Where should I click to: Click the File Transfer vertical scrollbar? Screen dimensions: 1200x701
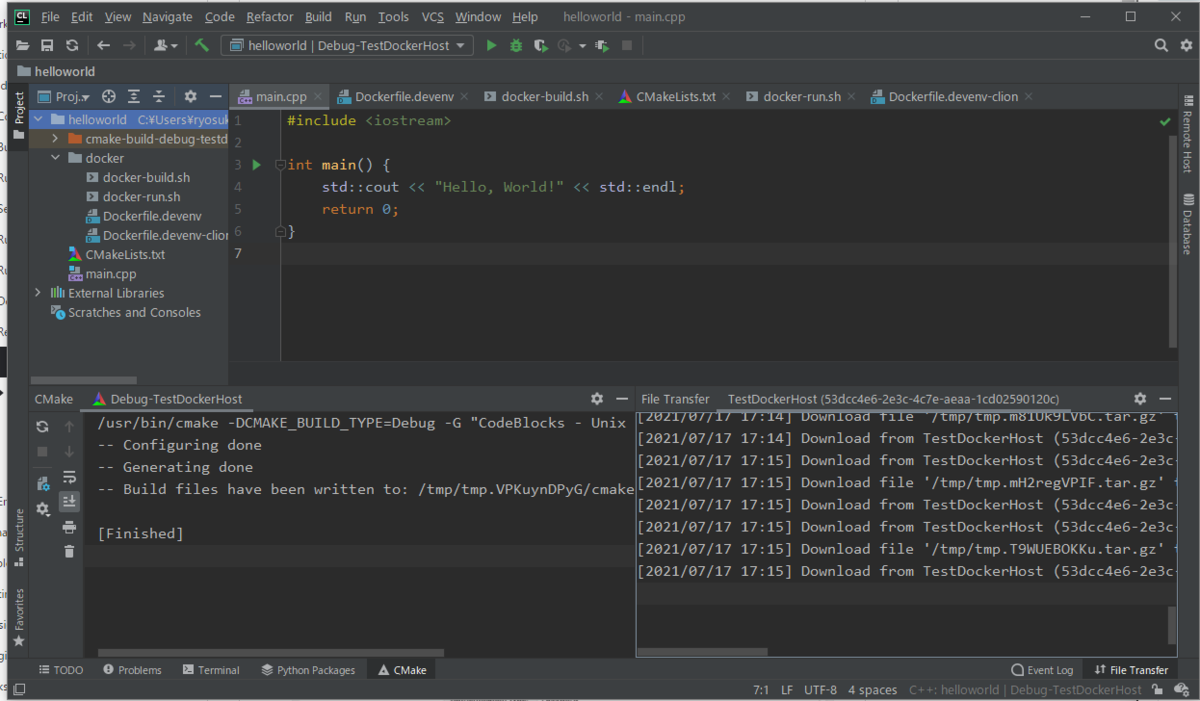[x=1172, y=624]
